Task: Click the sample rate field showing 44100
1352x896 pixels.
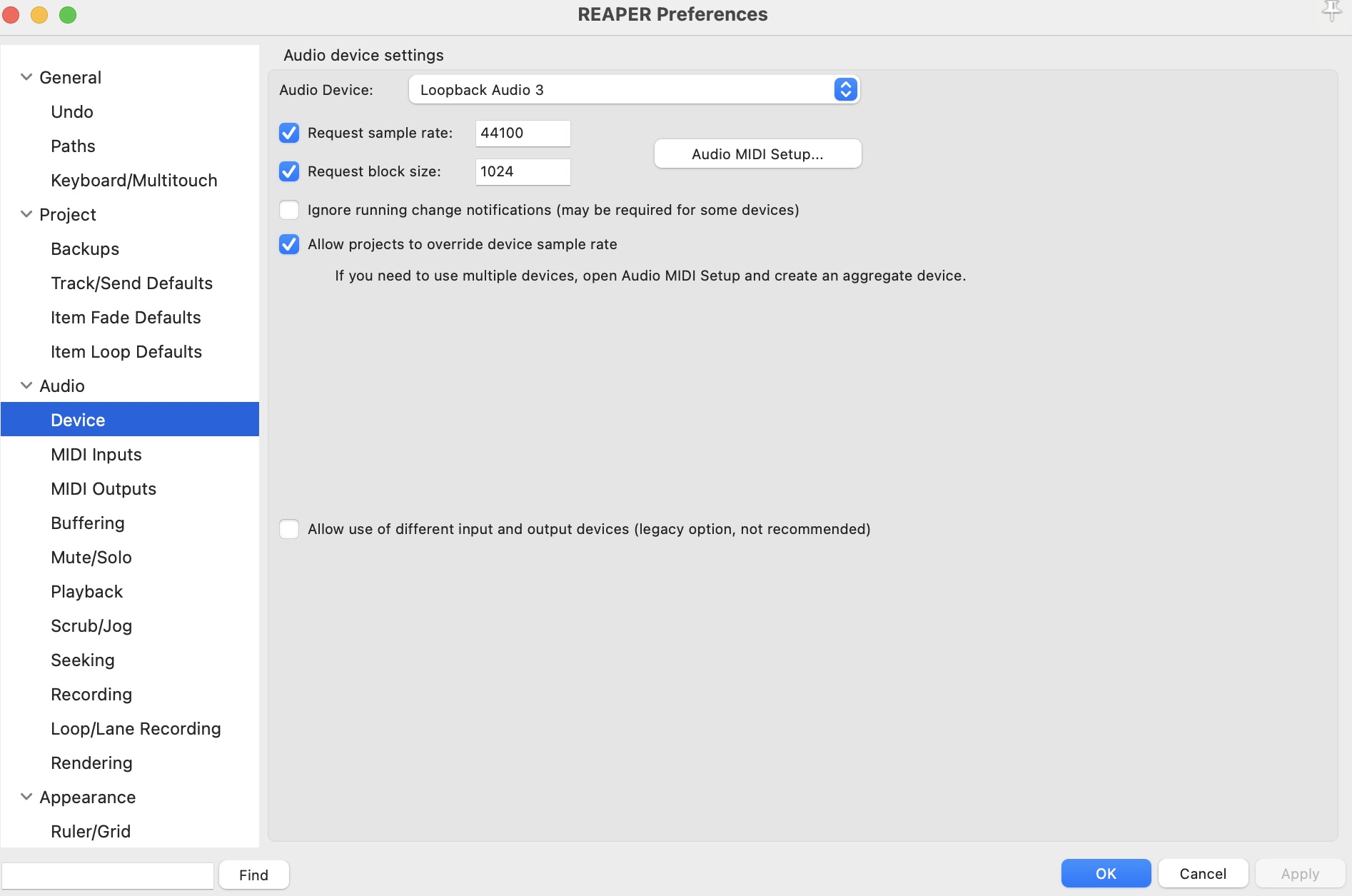Action: pos(523,133)
